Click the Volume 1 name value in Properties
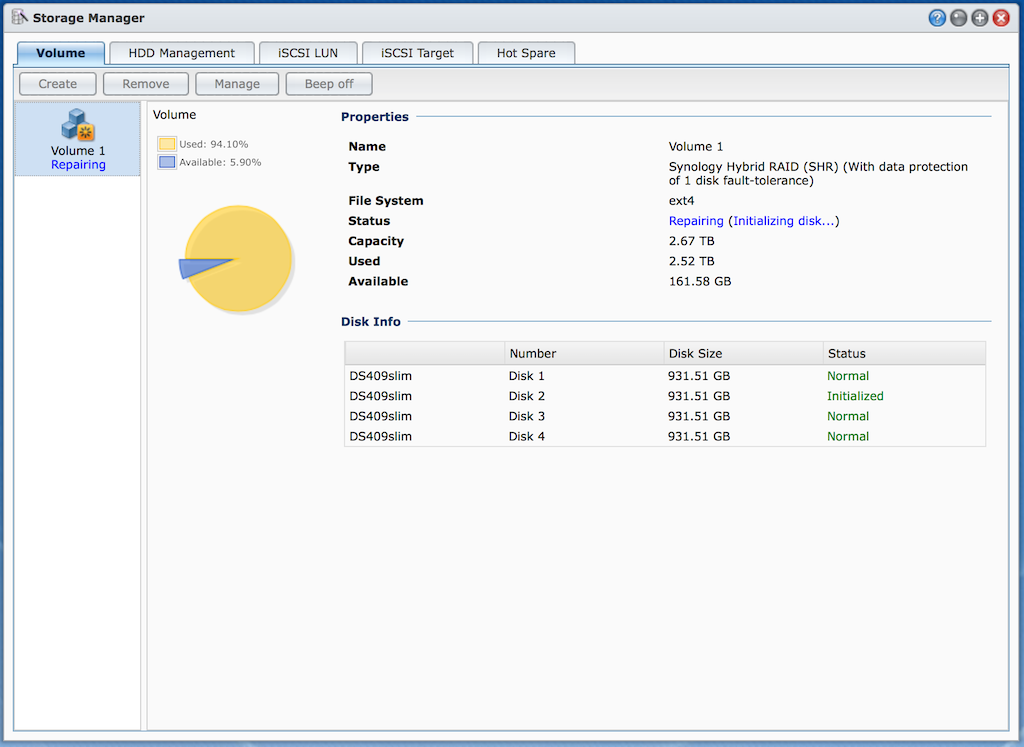This screenshot has height=747, width=1024. pos(696,146)
